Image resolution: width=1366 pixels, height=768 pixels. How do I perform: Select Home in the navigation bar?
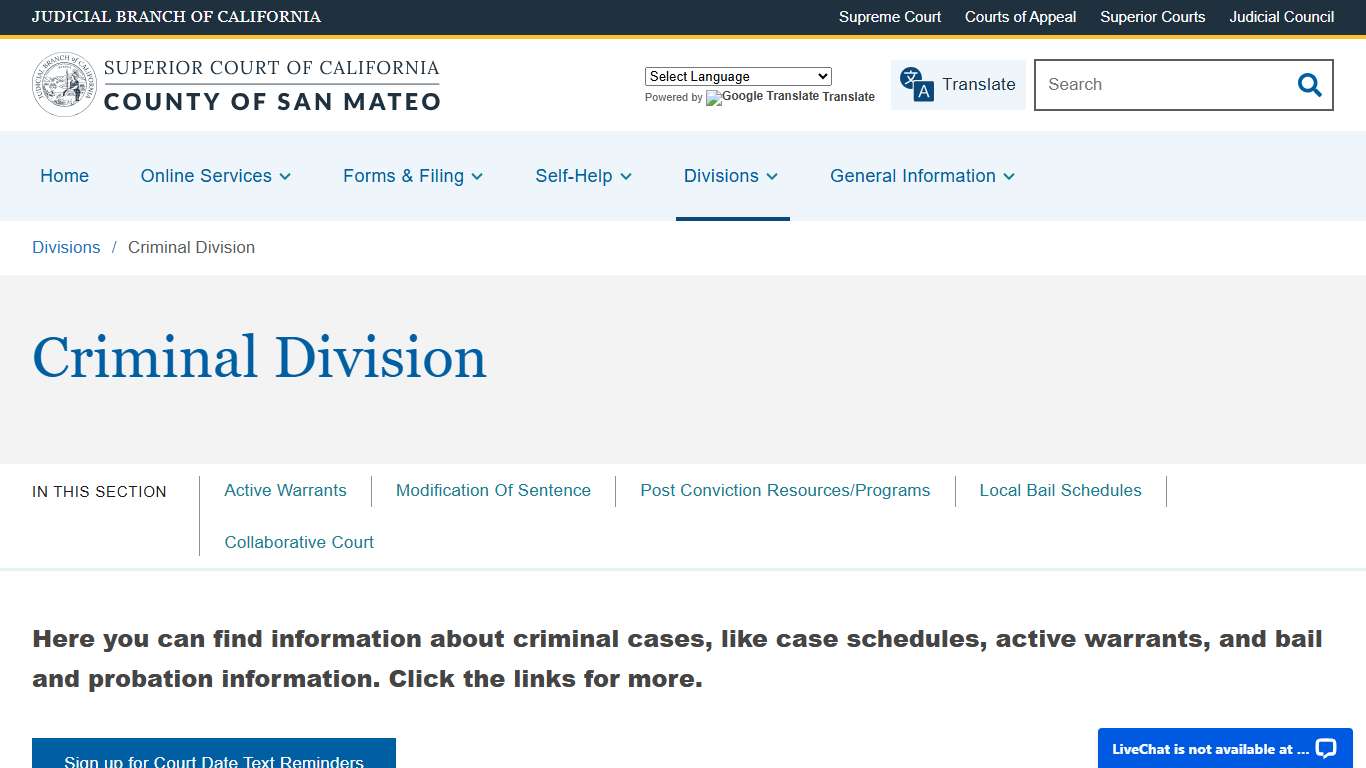click(64, 176)
